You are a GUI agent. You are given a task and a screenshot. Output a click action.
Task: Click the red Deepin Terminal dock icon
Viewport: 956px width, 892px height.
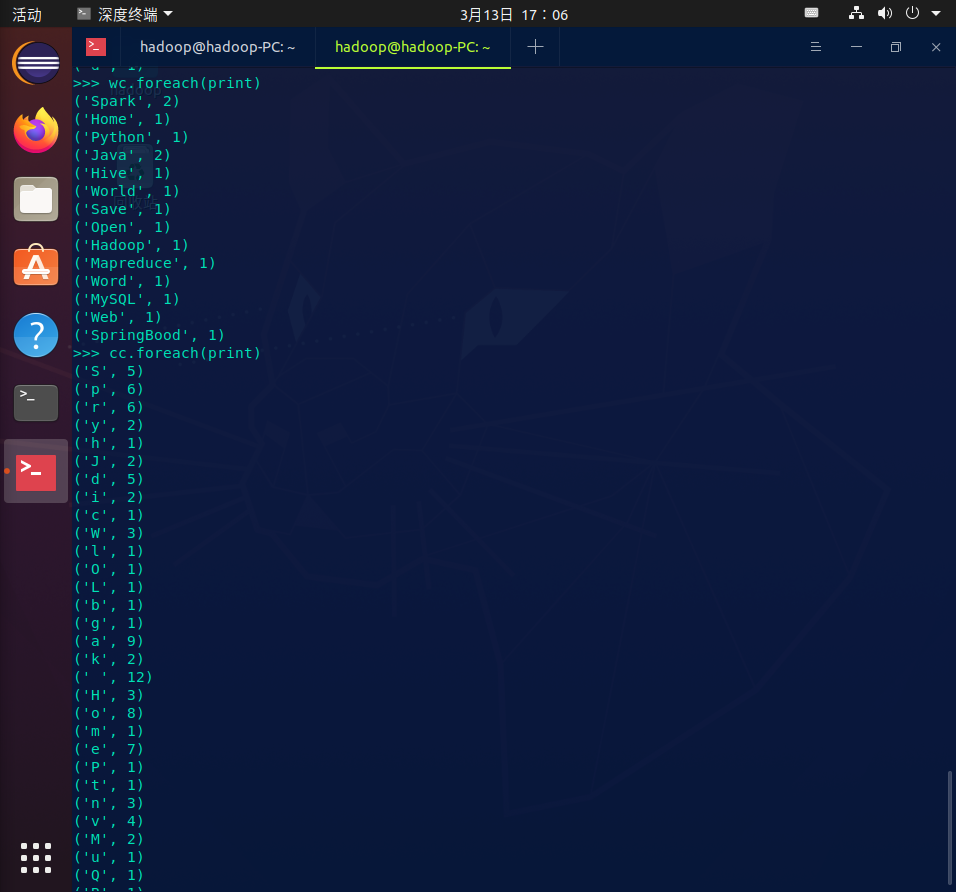36,472
